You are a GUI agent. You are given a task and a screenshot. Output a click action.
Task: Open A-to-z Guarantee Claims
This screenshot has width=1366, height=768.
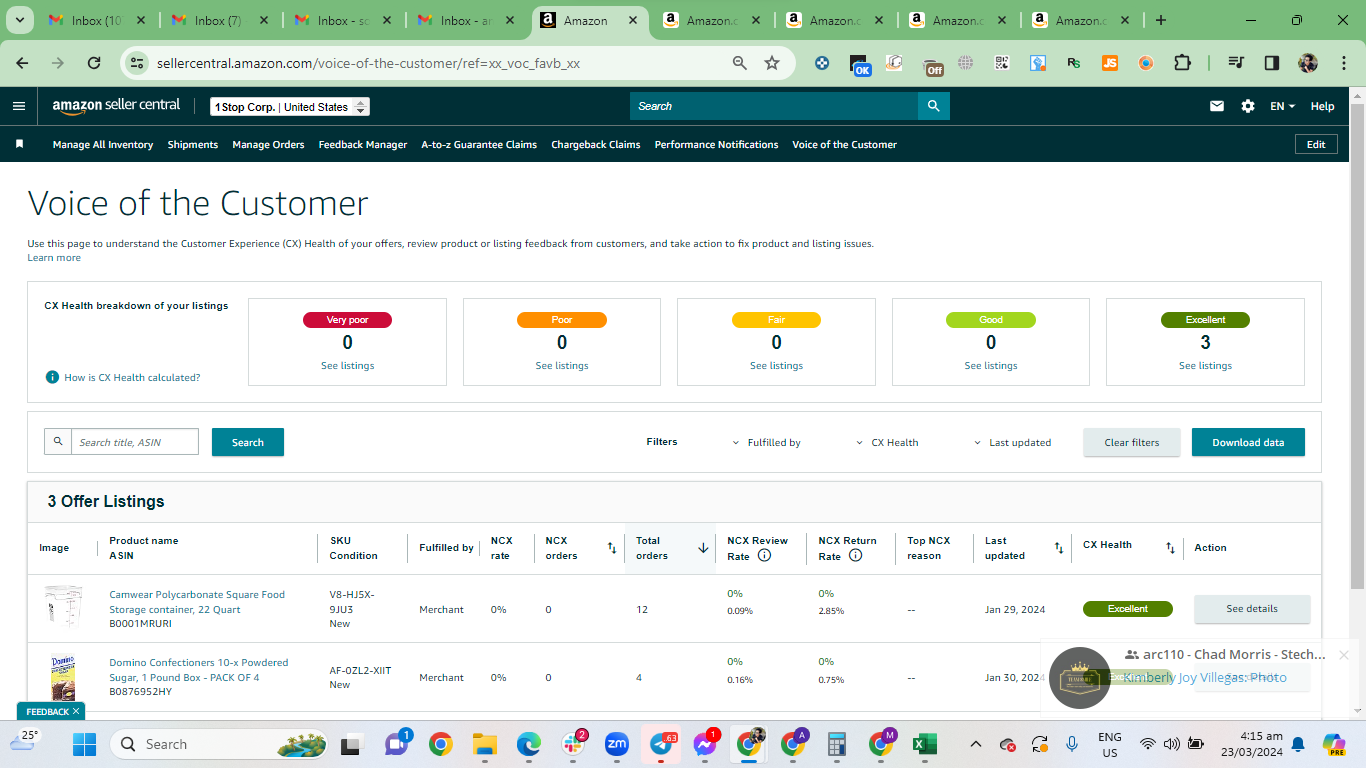coord(479,144)
